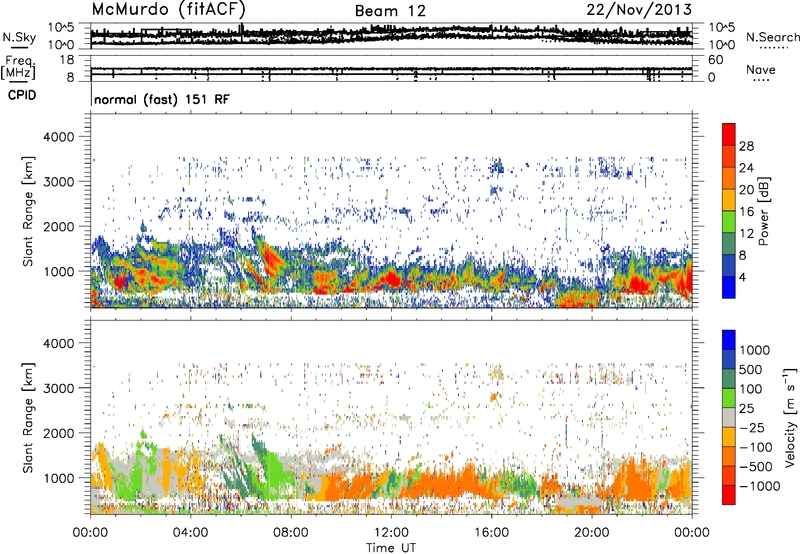Click the leftmost '00:00' time label
The image size is (800, 554).
coord(91,533)
